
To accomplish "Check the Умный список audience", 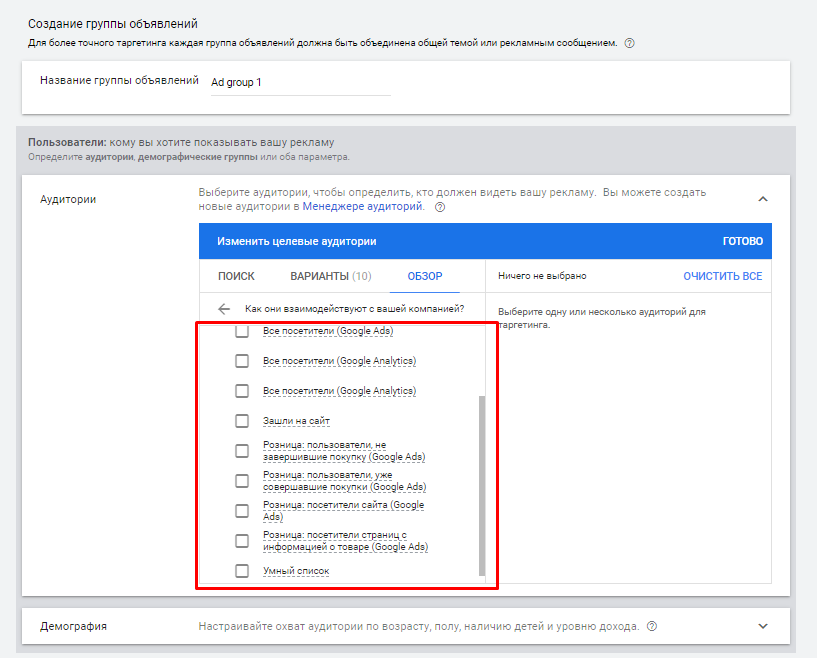I will tap(242, 571).
